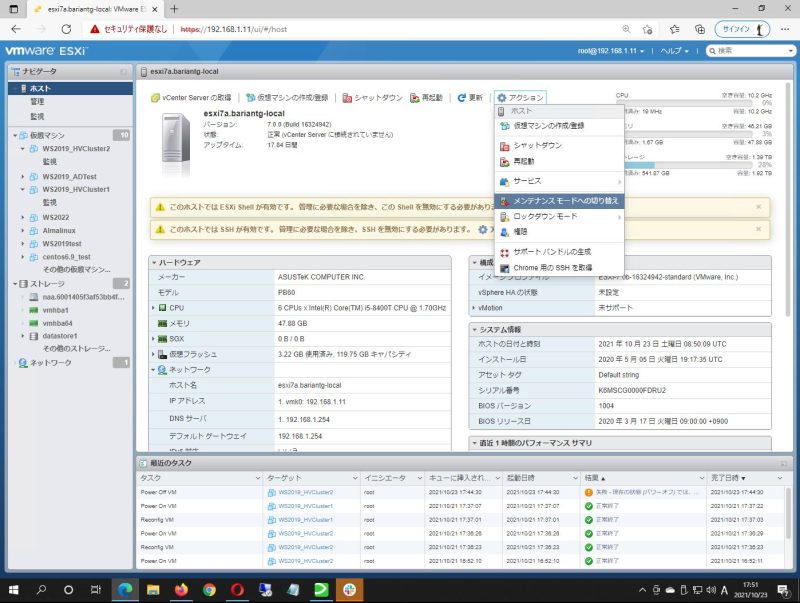Open その他のストレージ... entry
Image resolution: width=800 pixels, height=603 pixels.
pyautogui.click(x=77, y=348)
